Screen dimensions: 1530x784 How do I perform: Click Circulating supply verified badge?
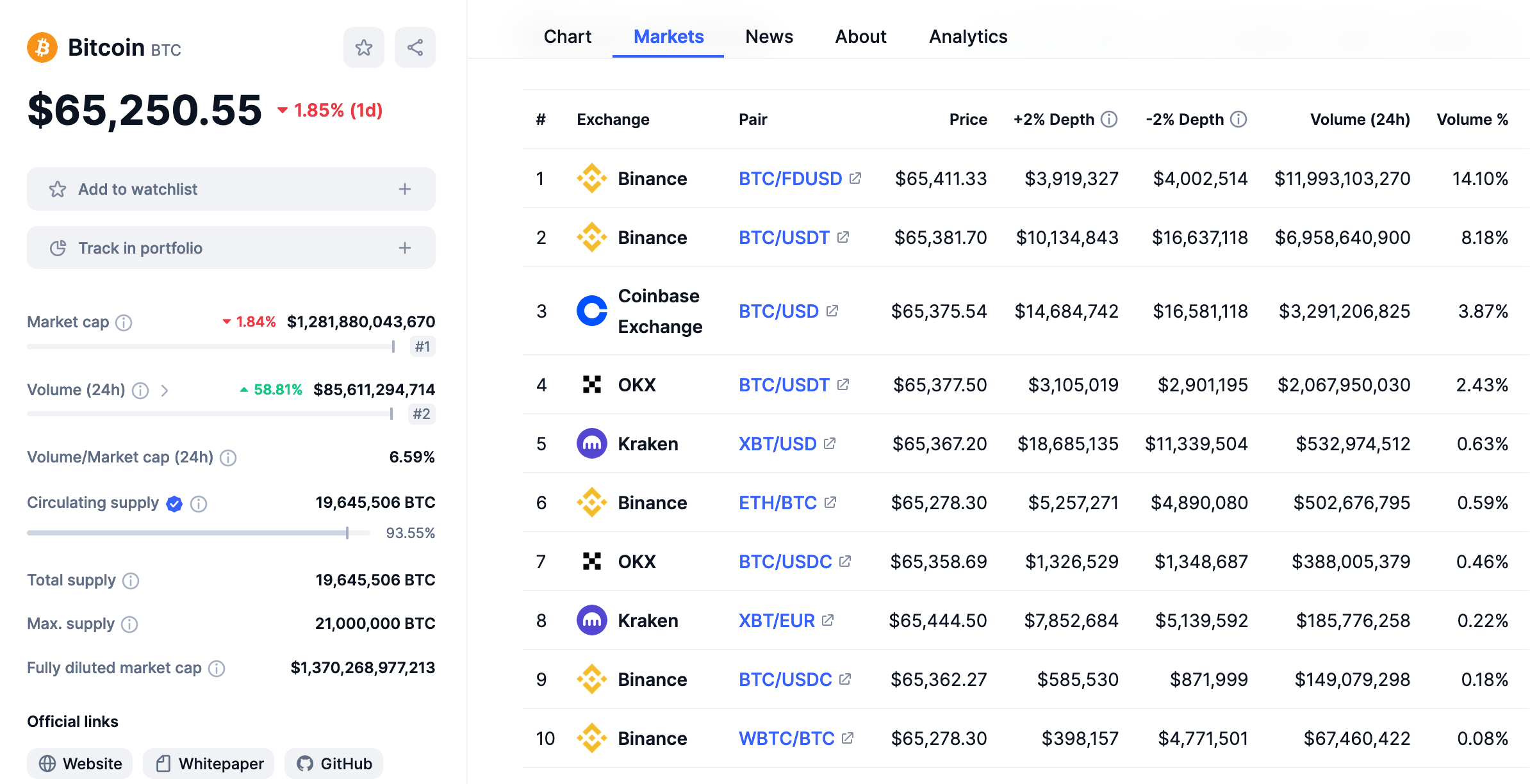tap(174, 504)
